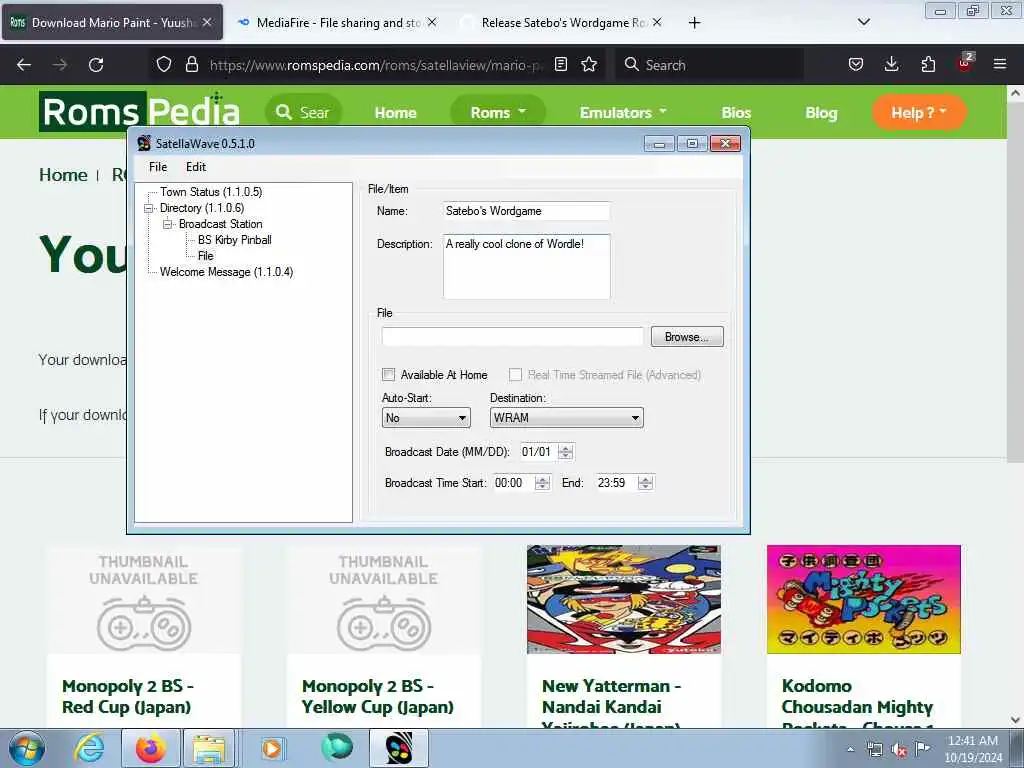The width and height of the screenshot is (1024, 768).
Task: Close the MediaFire tab
Action: [432, 22]
